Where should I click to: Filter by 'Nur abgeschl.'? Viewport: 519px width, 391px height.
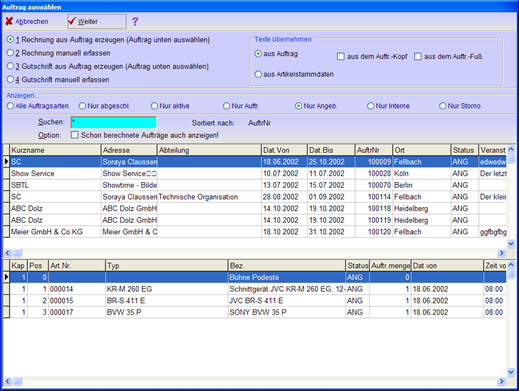104,106
